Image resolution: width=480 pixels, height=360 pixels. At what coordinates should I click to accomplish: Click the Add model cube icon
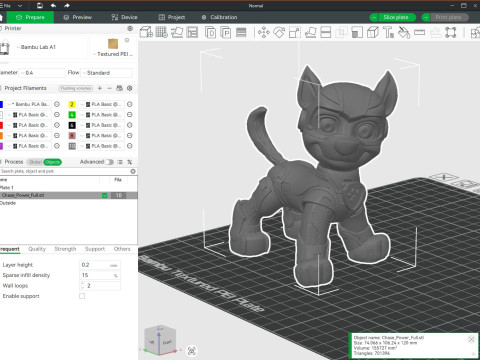[x=146, y=32]
